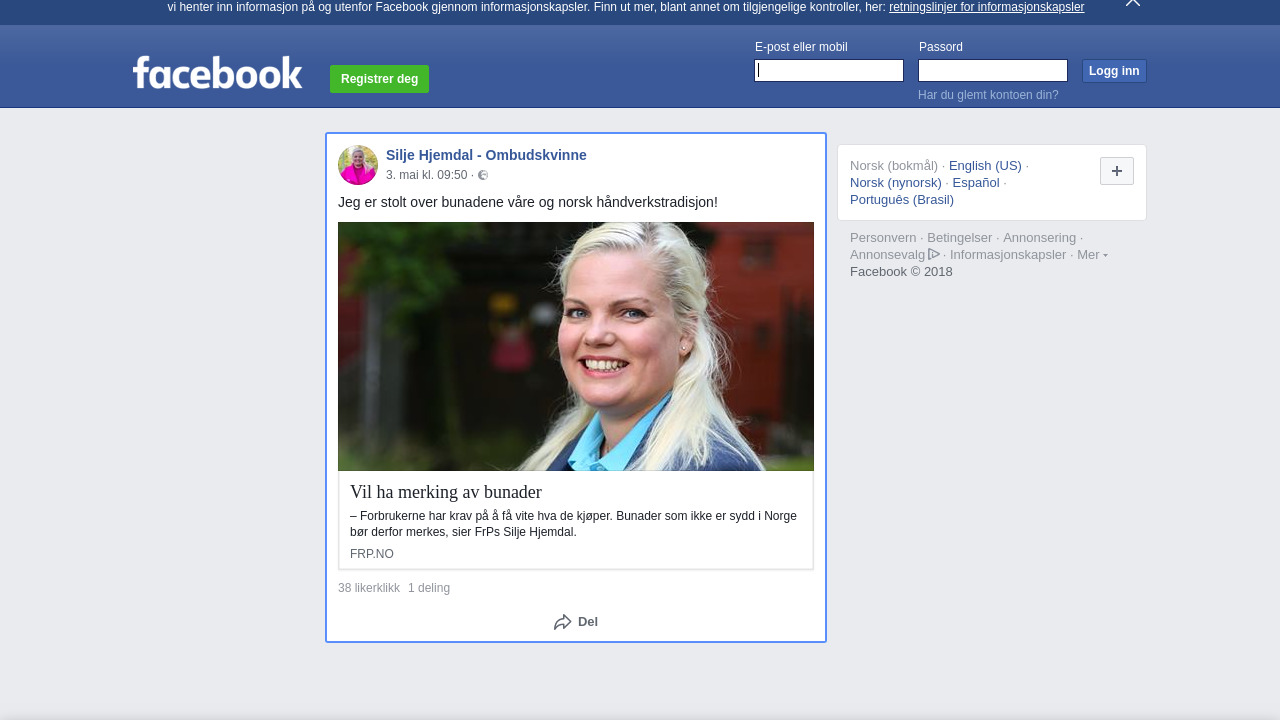Switch language to Norsk (nynorsk)
This screenshot has height=720, width=1280.
tap(896, 183)
